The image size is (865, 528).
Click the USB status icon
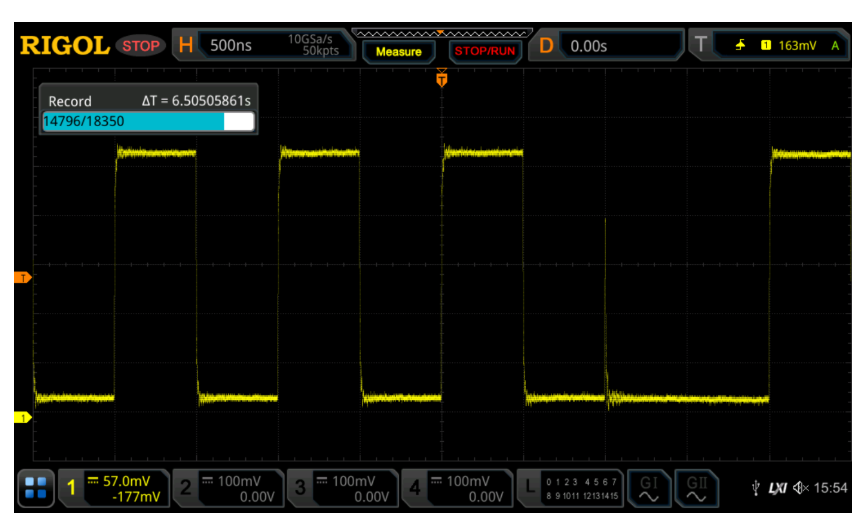(756, 488)
